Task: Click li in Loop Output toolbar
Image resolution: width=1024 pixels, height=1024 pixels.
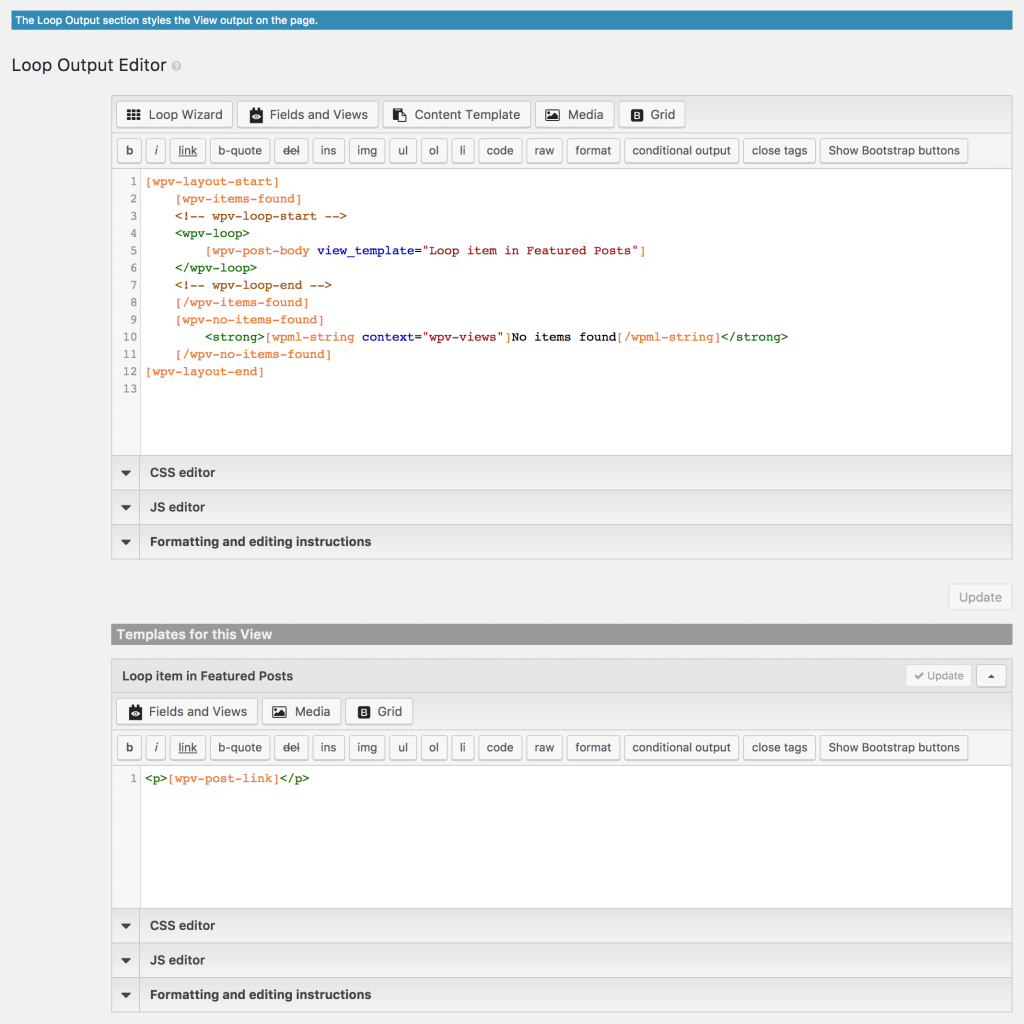Action: 462,151
